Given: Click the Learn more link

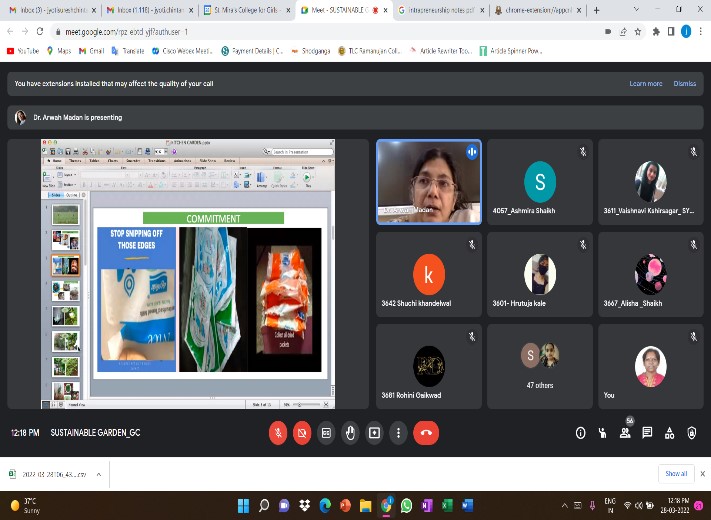Looking at the screenshot, I should [x=645, y=84].
